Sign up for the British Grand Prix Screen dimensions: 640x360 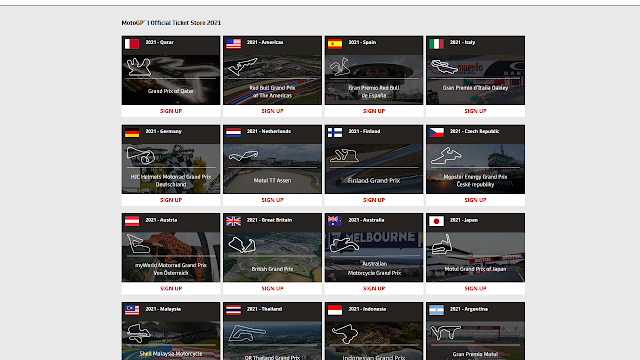point(272,289)
